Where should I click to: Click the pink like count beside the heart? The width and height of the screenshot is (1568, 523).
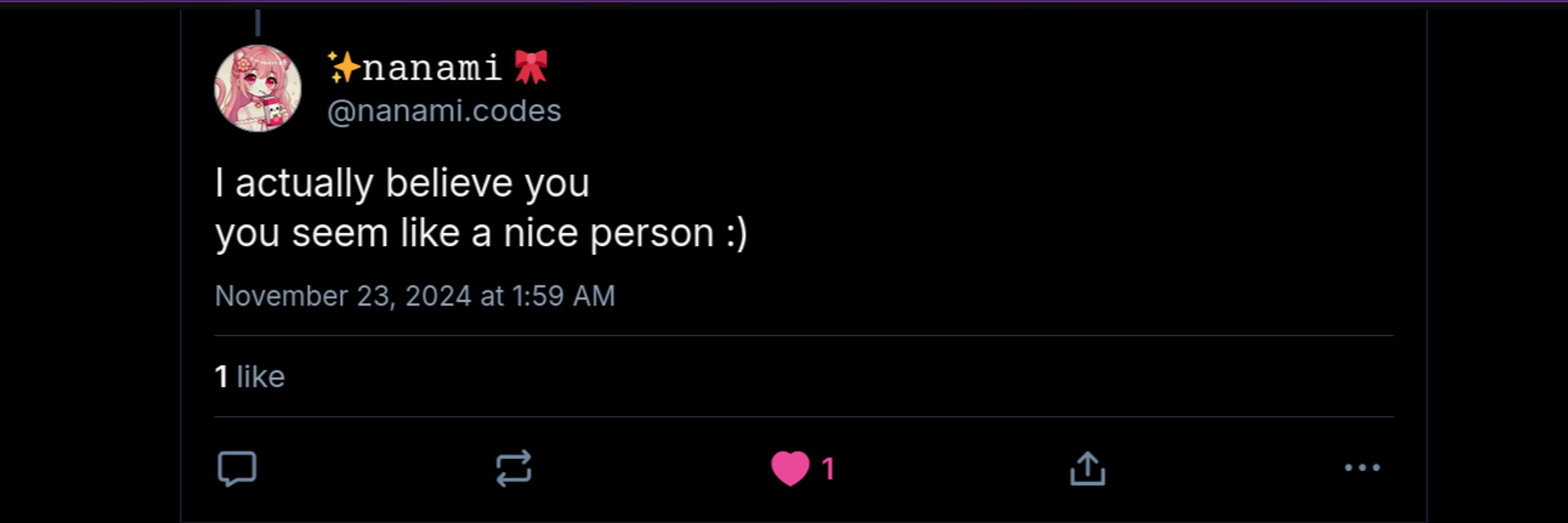(828, 468)
